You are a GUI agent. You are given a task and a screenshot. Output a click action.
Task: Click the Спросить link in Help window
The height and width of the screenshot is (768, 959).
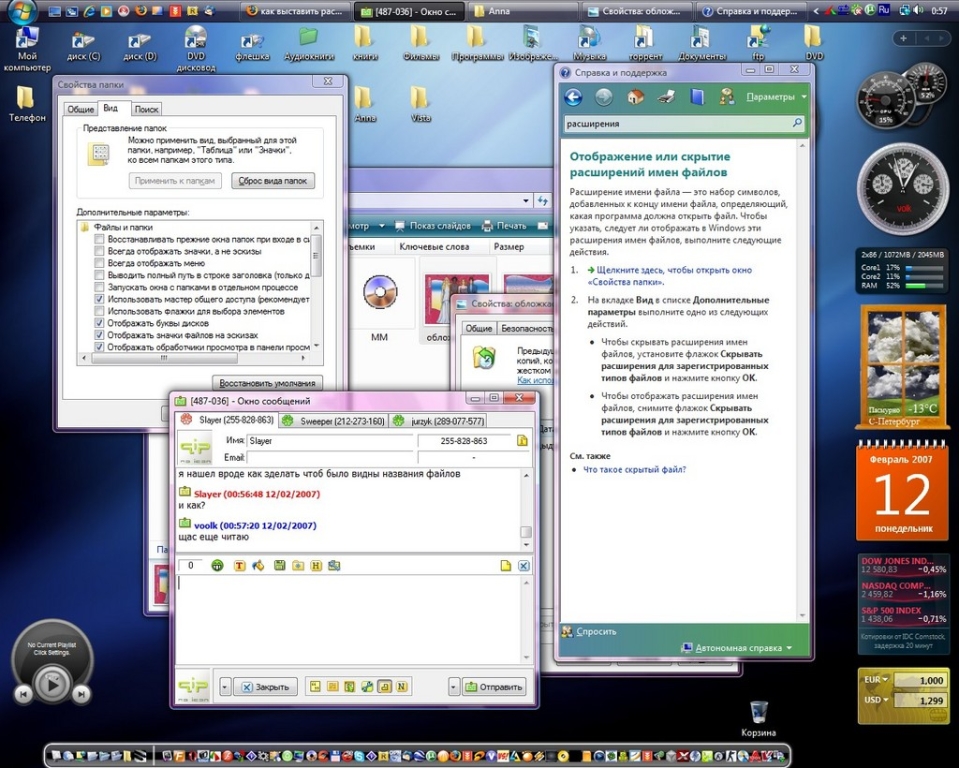pos(596,631)
